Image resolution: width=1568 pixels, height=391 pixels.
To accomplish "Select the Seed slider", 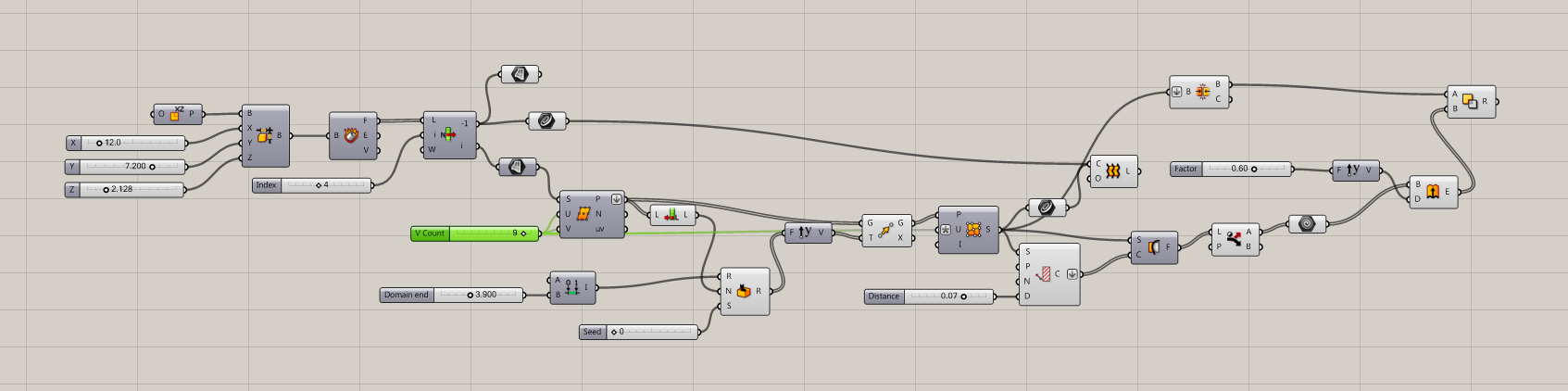I will pos(639,332).
